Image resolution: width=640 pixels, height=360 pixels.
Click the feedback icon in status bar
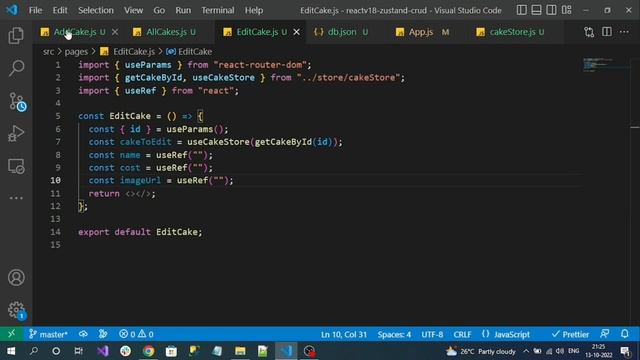coord(605,334)
